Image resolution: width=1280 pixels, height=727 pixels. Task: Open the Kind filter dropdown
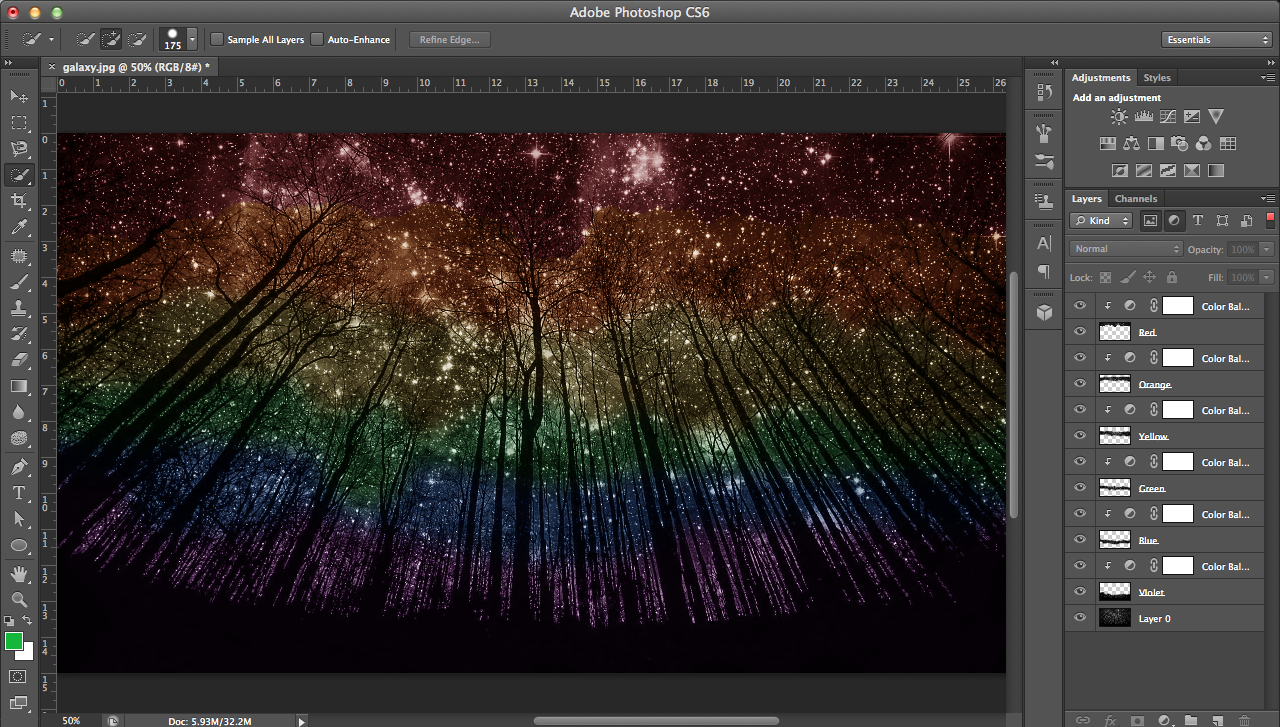(1101, 220)
